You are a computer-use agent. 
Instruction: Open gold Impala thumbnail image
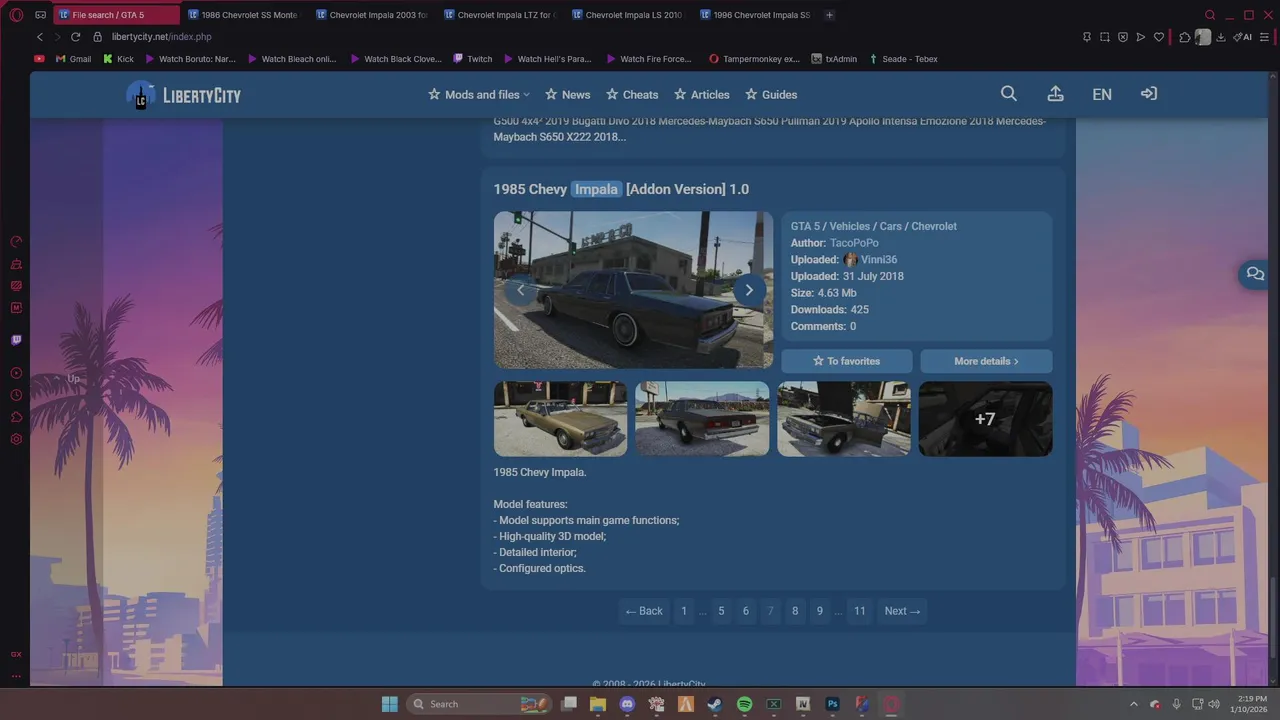[560, 419]
